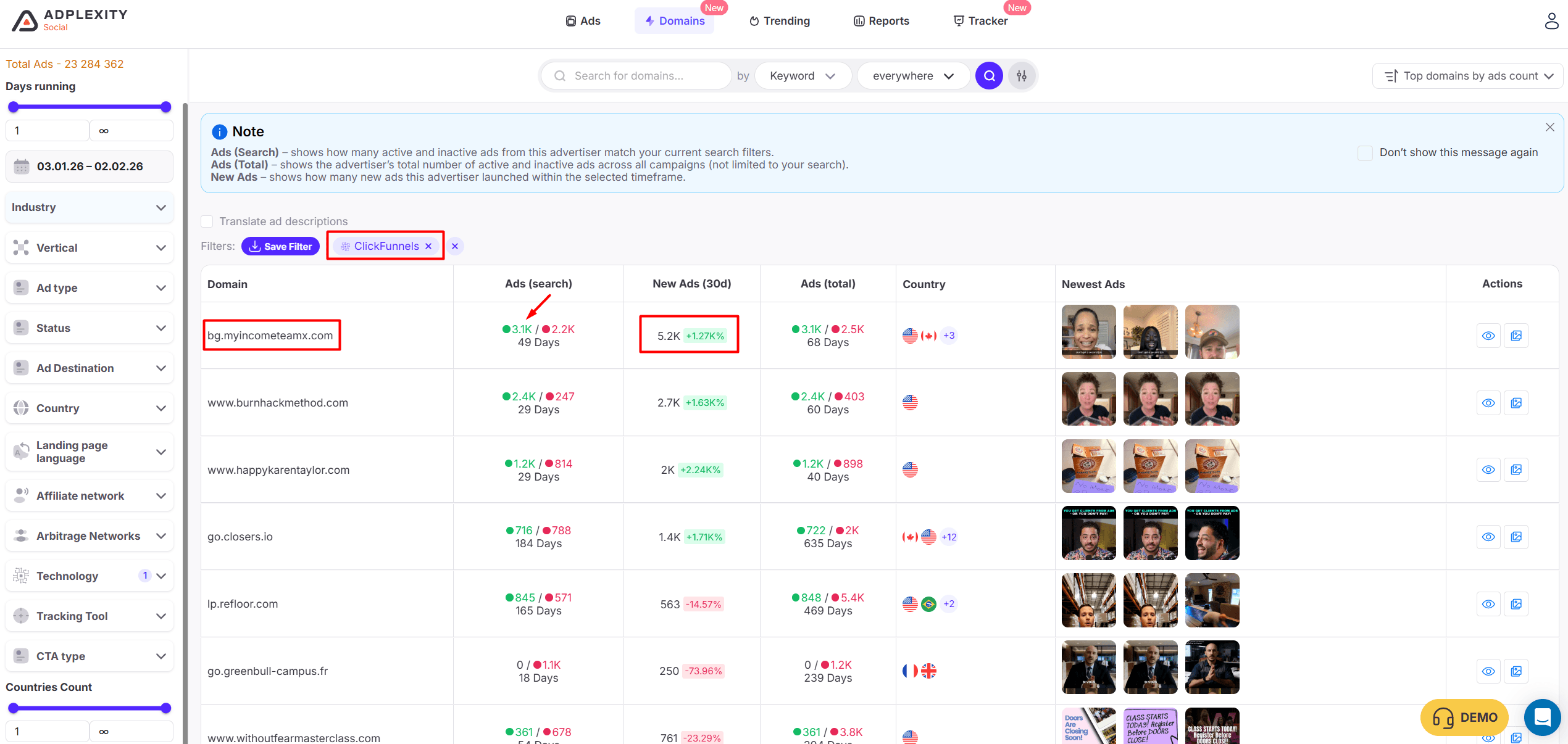Open the advanced search filter settings icon
The image size is (1568, 744).
pos(1022,76)
